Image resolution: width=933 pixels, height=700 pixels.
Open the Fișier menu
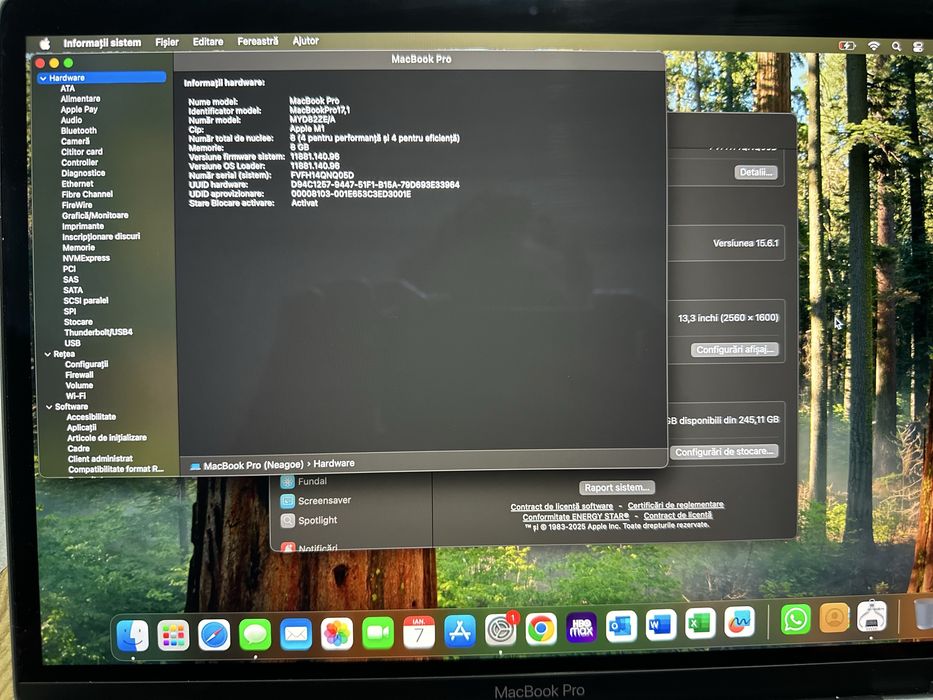click(167, 42)
